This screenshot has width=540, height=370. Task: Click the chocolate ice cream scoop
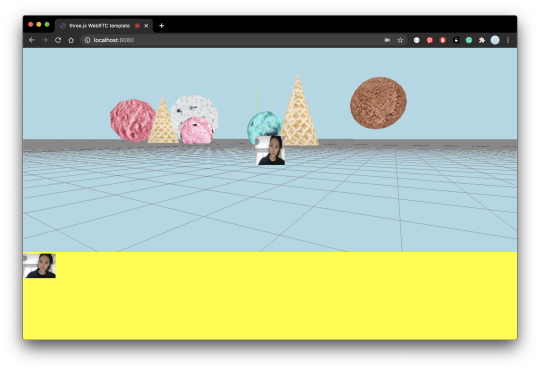click(x=378, y=103)
